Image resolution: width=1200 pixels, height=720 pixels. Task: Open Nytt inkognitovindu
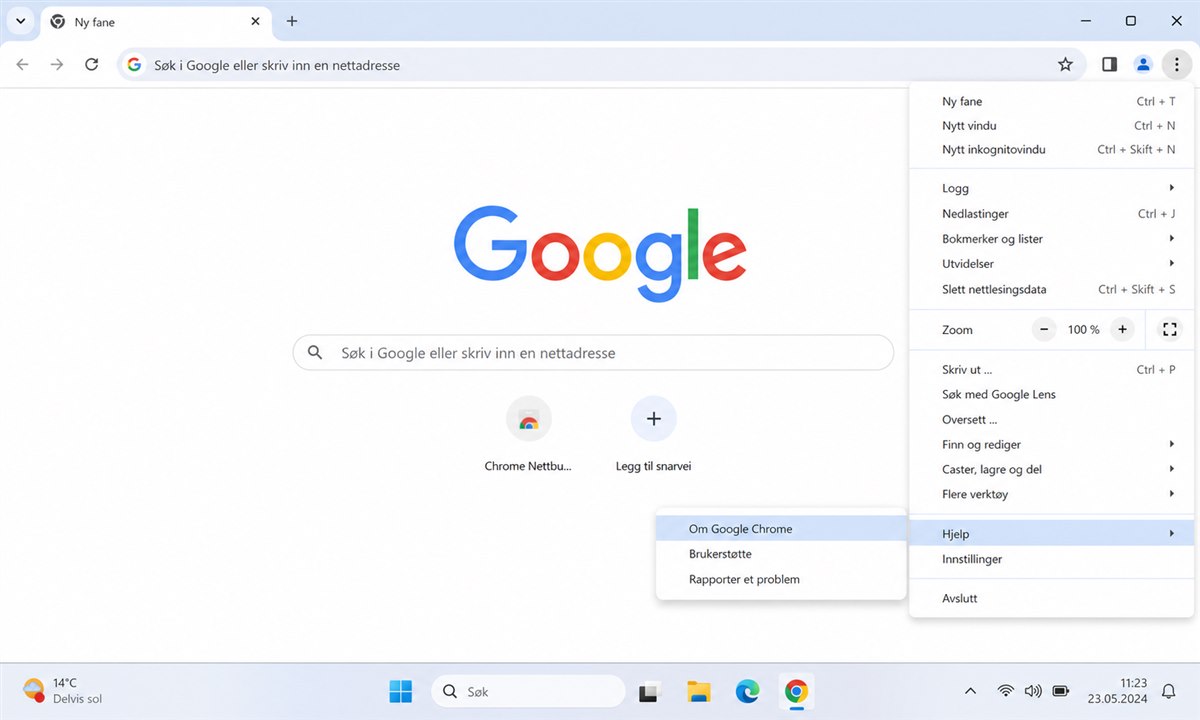tap(1052, 150)
